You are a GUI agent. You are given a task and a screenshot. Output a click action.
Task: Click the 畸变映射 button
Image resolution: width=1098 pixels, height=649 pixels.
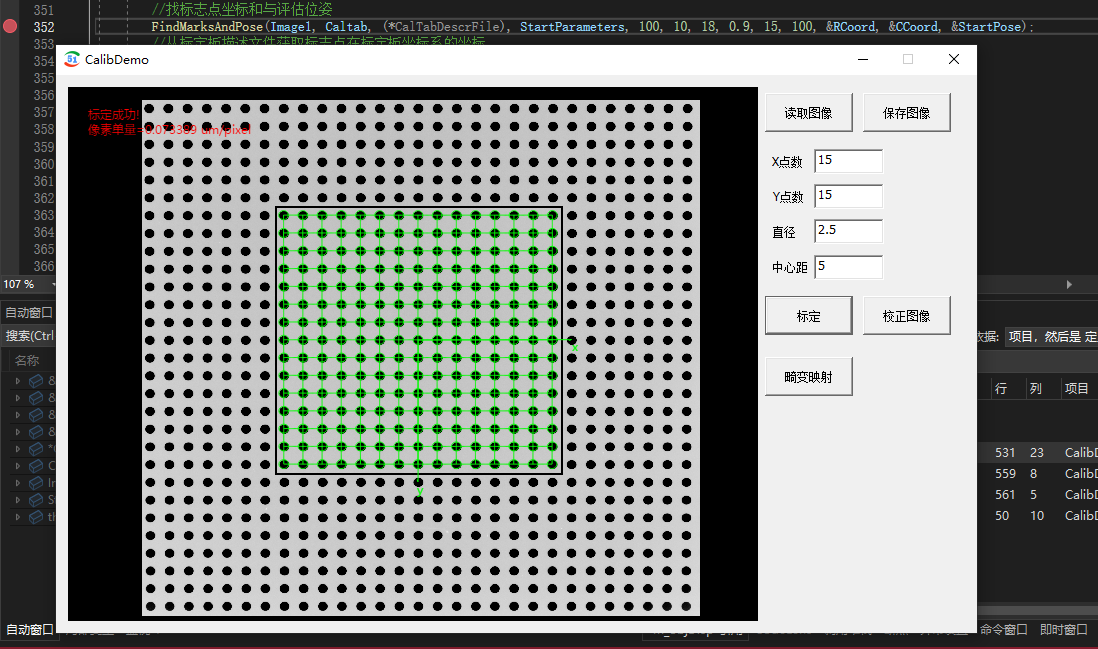tap(808, 377)
